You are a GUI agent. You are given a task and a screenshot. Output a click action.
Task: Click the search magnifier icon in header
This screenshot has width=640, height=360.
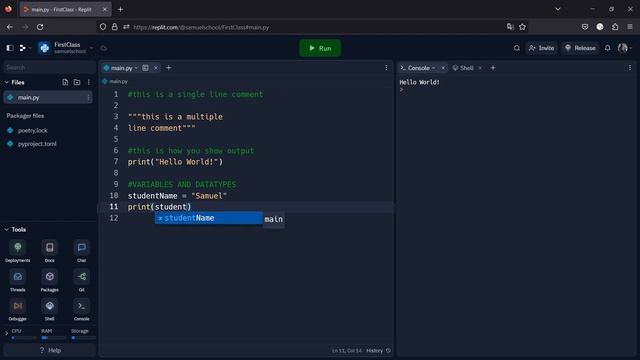point(517,48)
